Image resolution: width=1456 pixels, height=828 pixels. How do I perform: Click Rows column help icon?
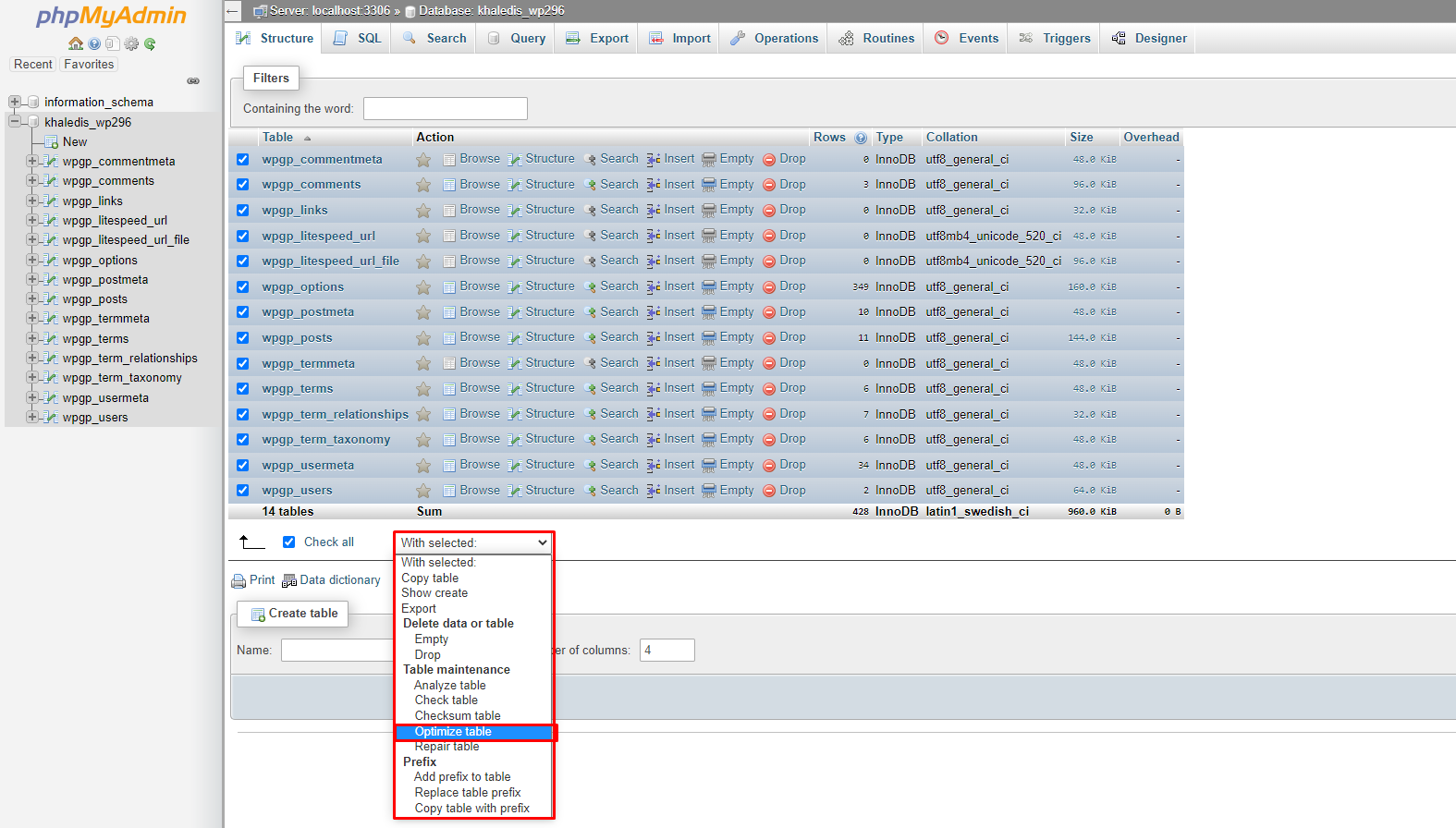pyautogui.click(x=861, y=138)
